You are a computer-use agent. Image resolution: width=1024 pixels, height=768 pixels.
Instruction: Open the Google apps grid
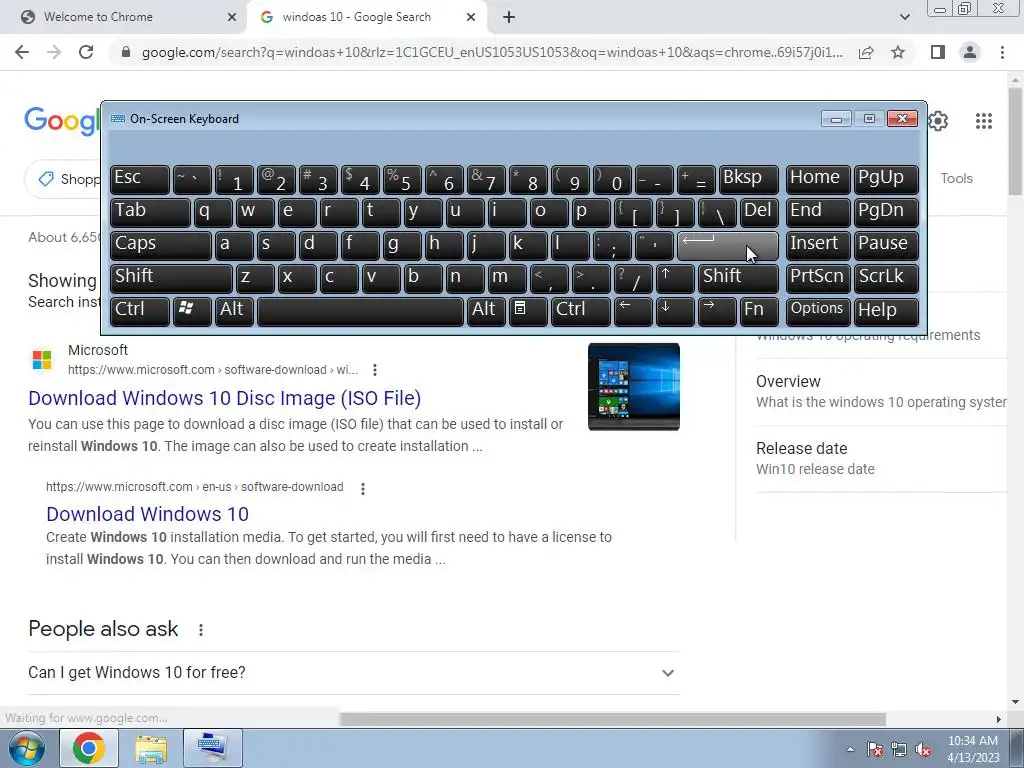pyautogui.click(x=984, y=121)
